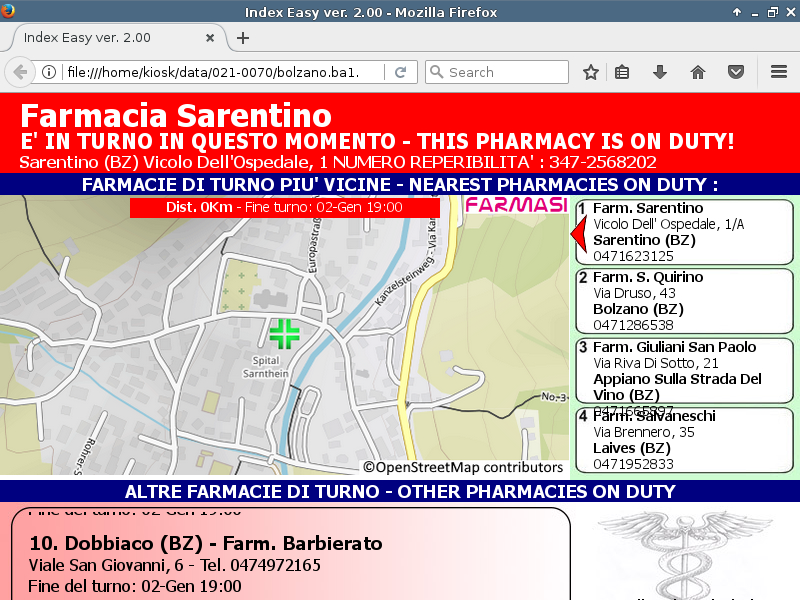Go to the Firefox home page icon
The image size is (800, 600).
(x=698, y=72)
